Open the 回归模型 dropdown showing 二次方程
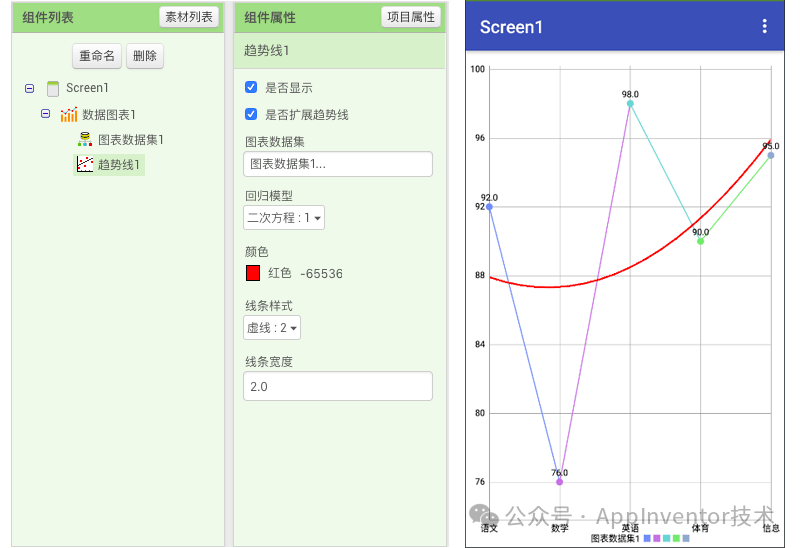The height and width of the screenshot is (548, 800). click(284, 218)
